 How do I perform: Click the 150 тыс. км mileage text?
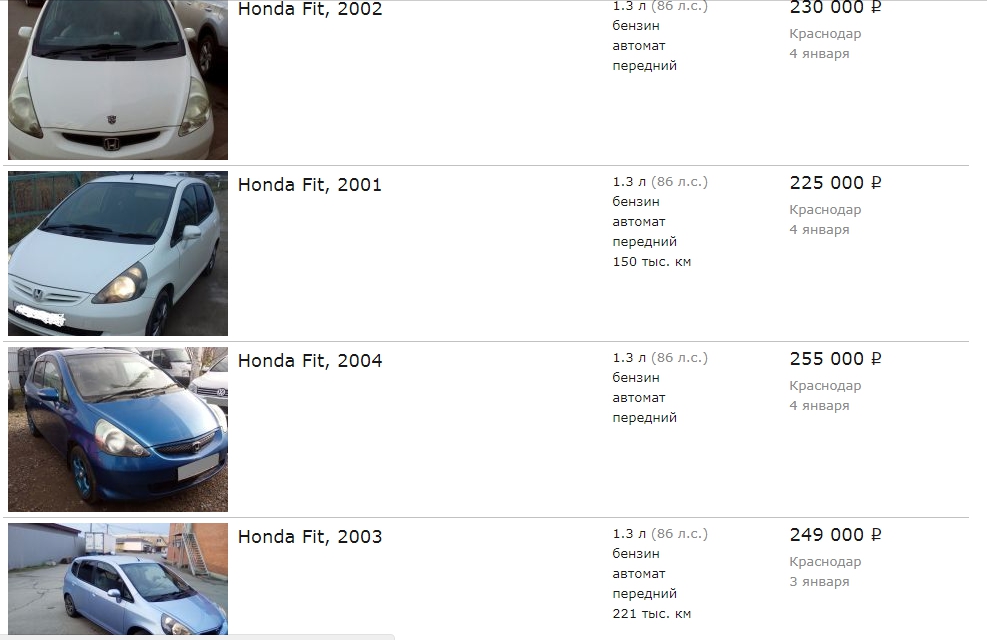coord(651,262)
